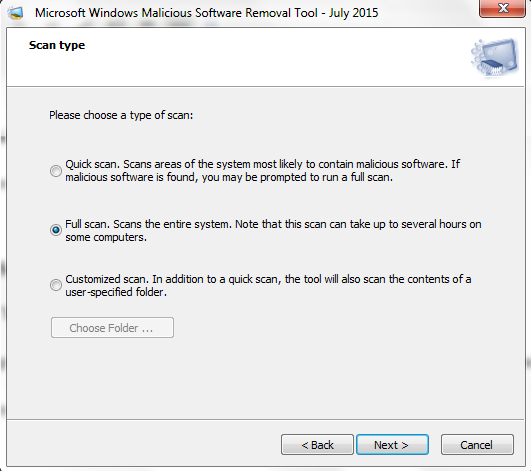531x471 pixels.
Task: Go back with the Back button
Action: (317, 445)
